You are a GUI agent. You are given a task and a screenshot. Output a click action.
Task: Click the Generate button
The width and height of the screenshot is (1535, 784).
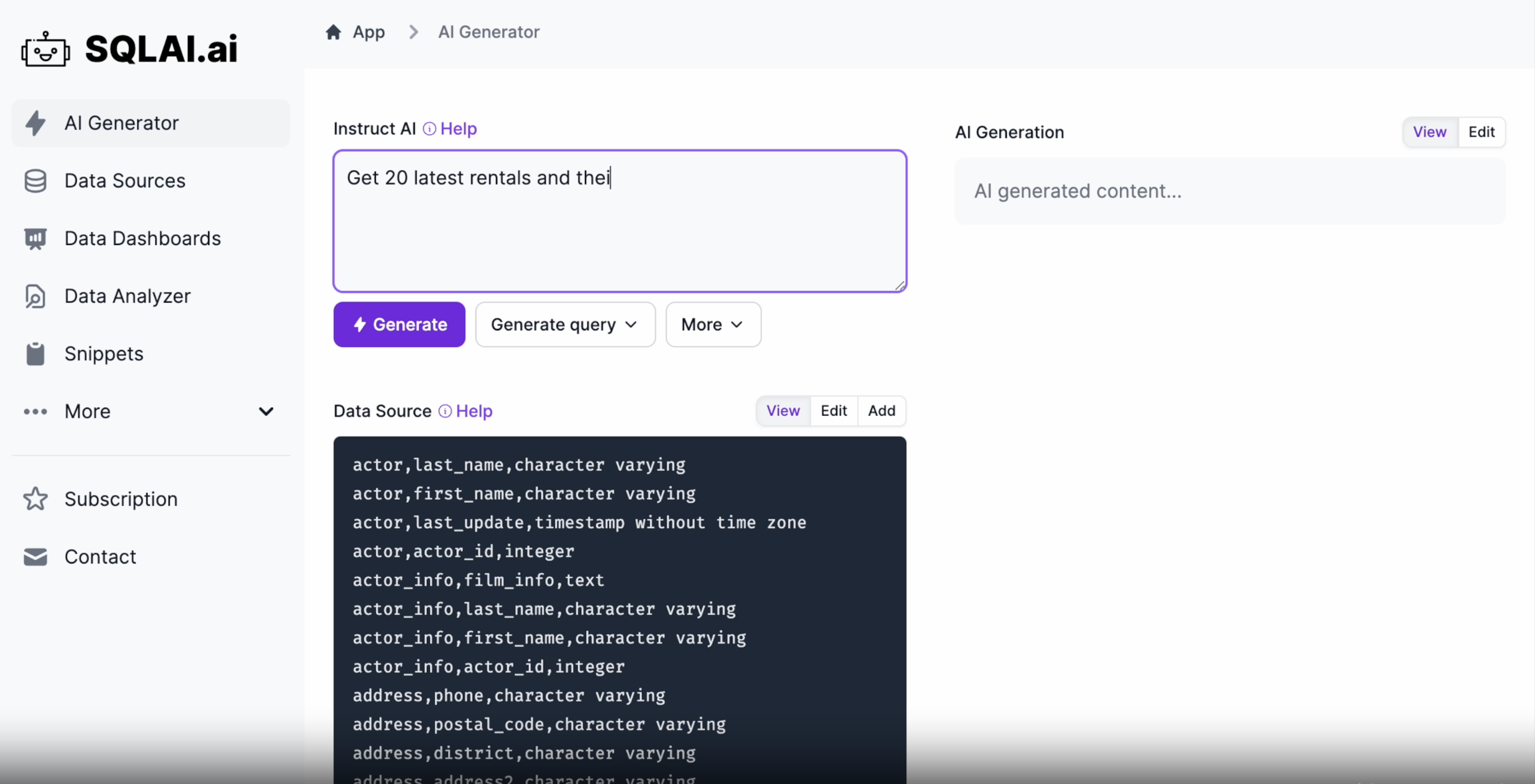point(399,324)
